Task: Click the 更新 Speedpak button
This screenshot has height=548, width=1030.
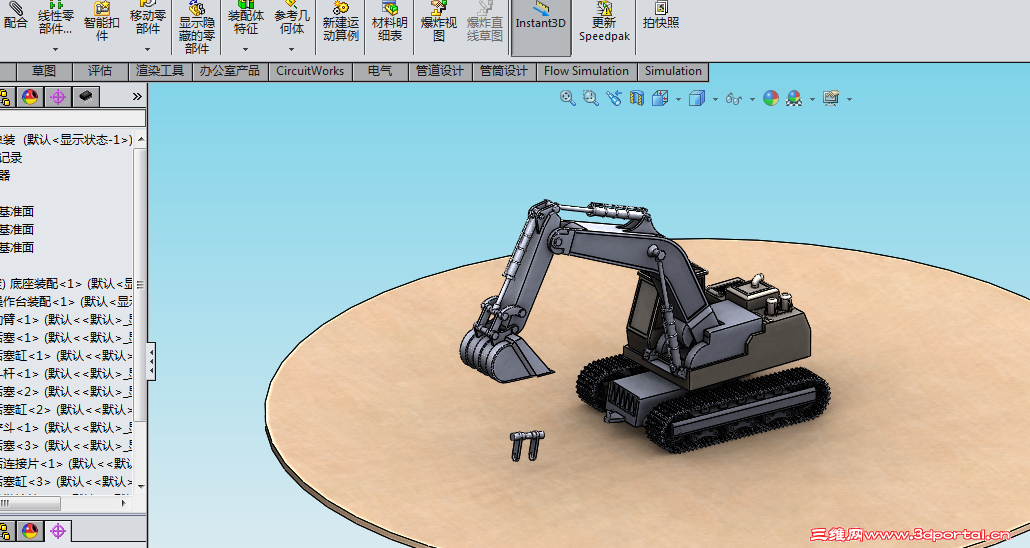Action: point(604,27)
